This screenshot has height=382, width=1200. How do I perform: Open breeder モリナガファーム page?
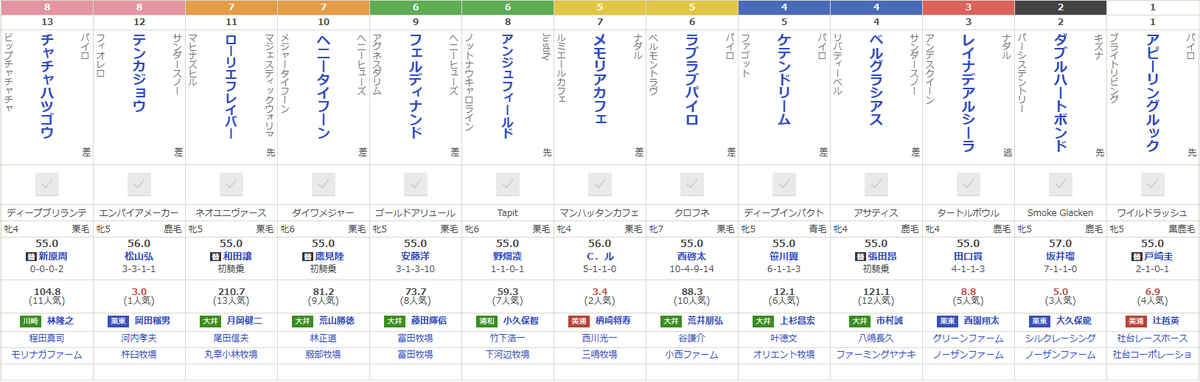click(46, 354)
